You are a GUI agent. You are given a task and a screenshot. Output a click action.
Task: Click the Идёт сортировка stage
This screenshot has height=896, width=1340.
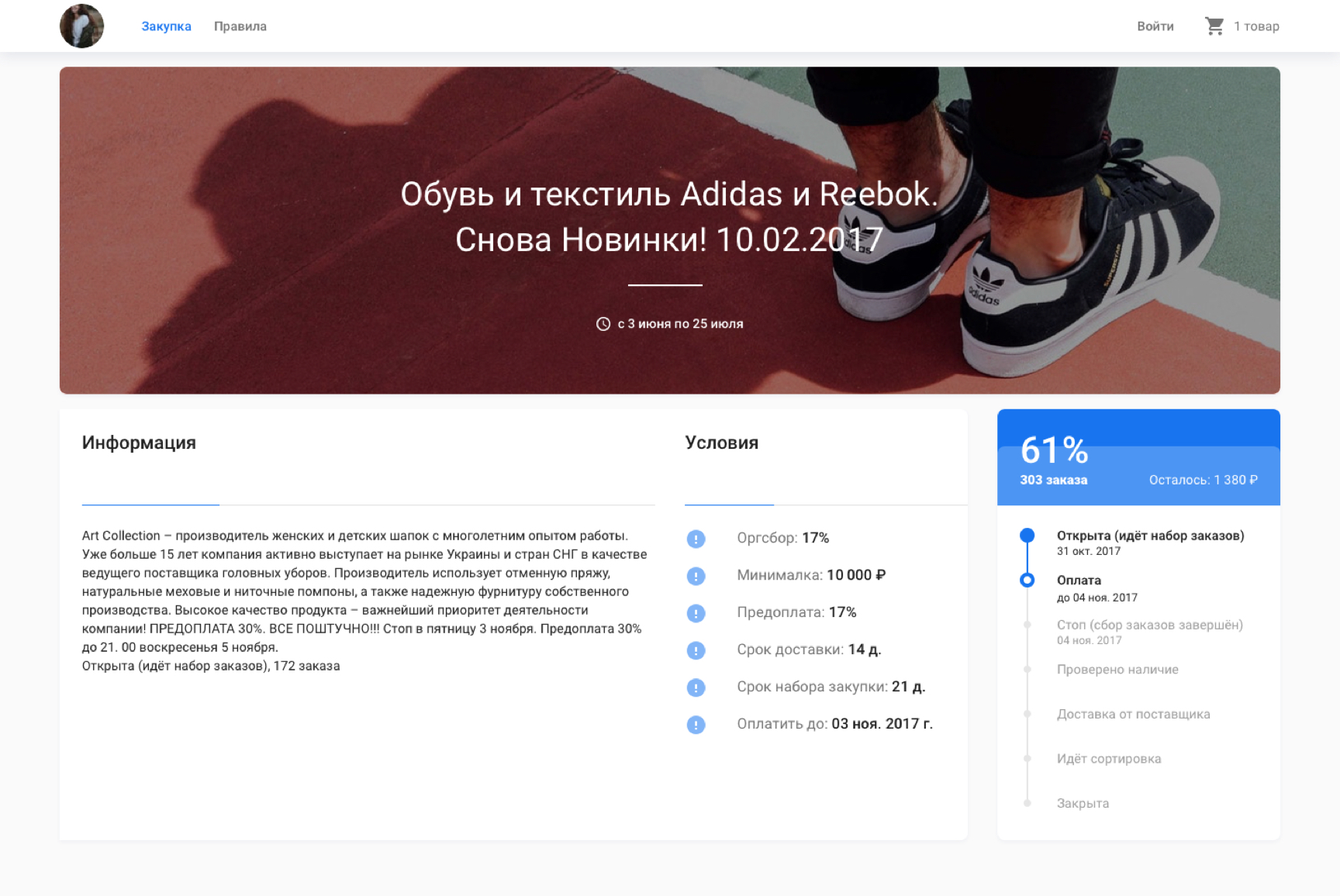coord(1109,759)
